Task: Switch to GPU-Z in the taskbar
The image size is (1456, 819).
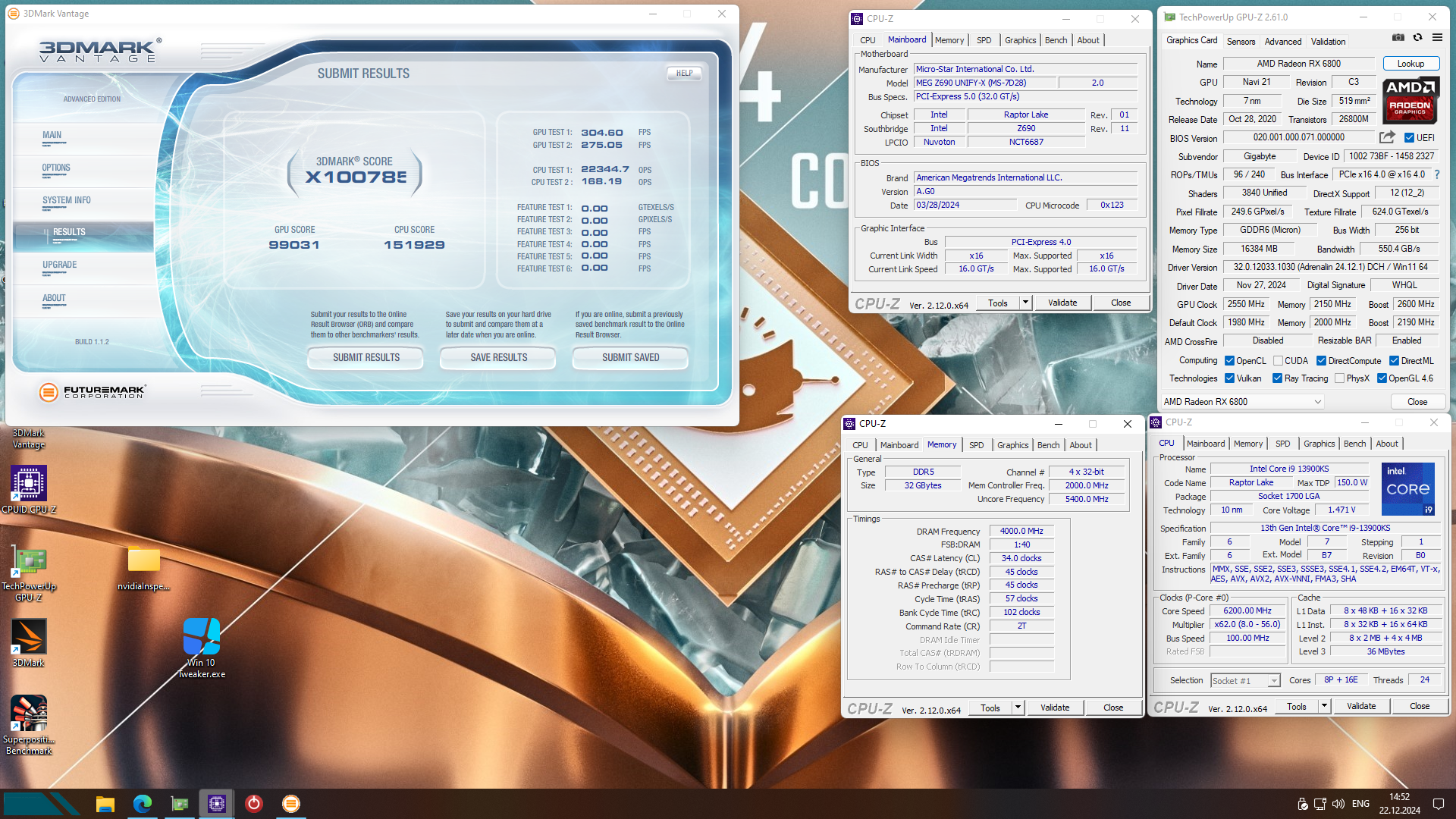Action: pos(180,803)
